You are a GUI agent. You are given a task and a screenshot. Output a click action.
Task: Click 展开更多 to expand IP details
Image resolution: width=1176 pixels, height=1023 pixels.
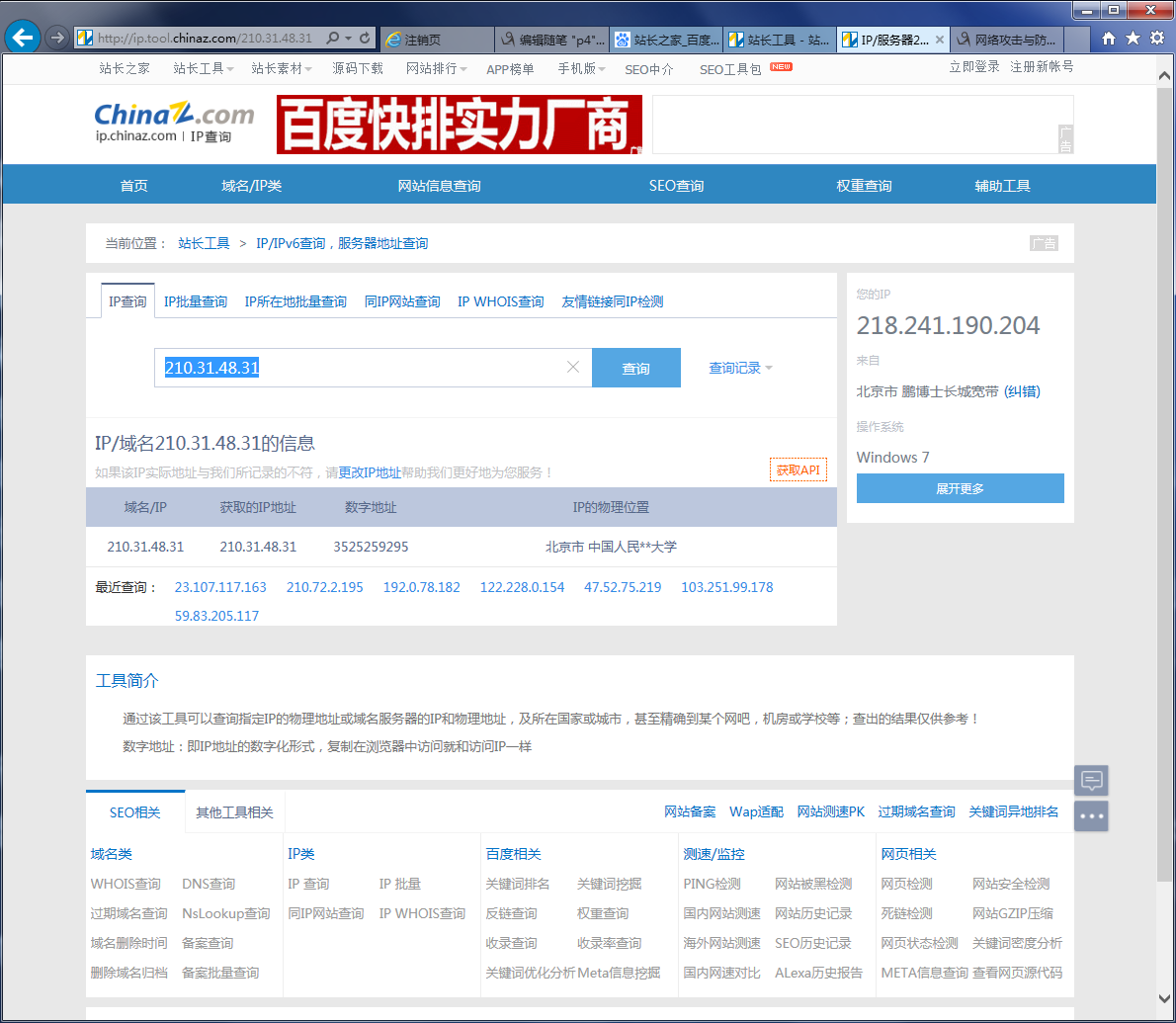tap(960, 488)
